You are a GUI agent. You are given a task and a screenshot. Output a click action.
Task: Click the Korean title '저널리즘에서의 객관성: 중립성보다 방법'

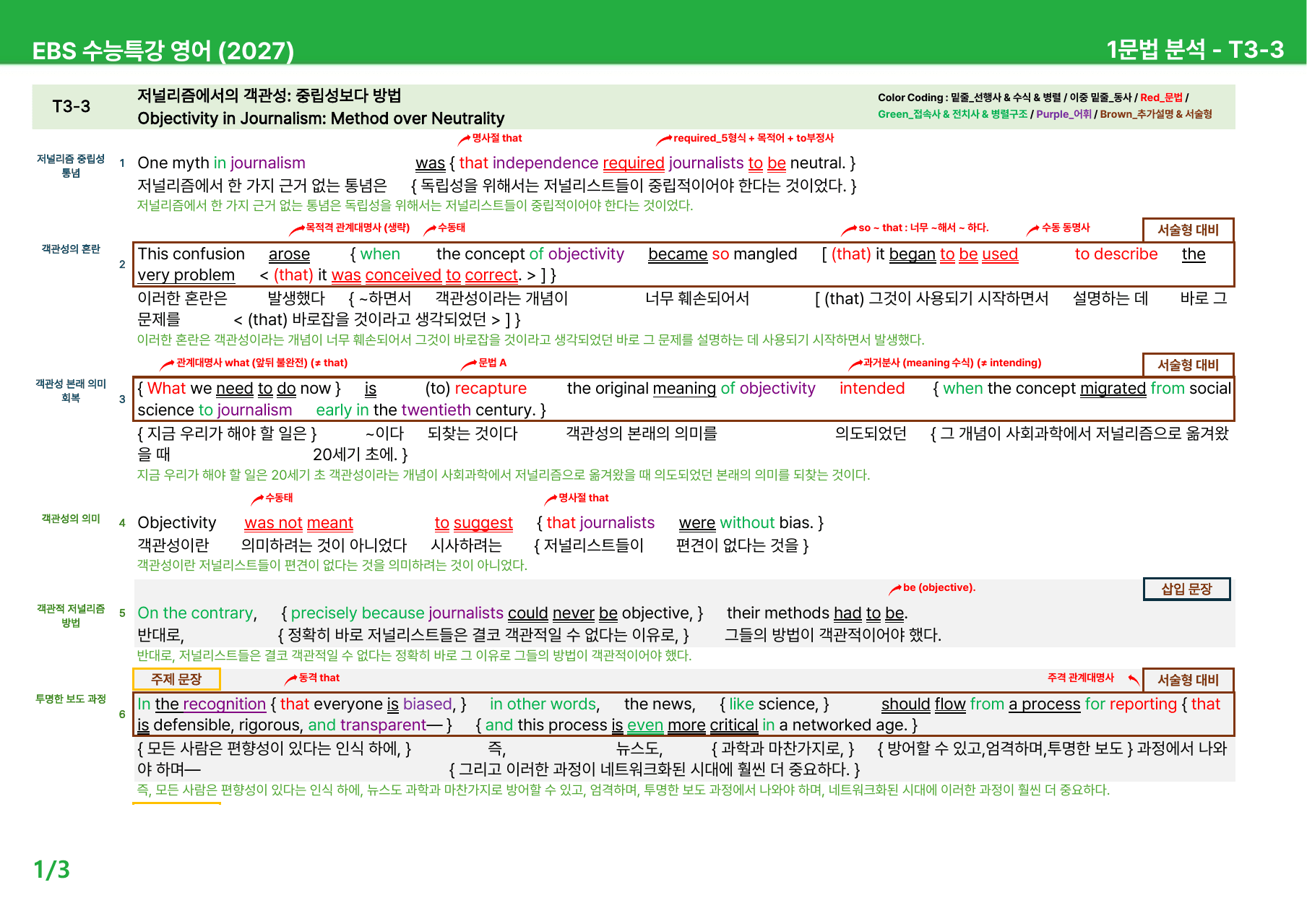coord(269,95)
